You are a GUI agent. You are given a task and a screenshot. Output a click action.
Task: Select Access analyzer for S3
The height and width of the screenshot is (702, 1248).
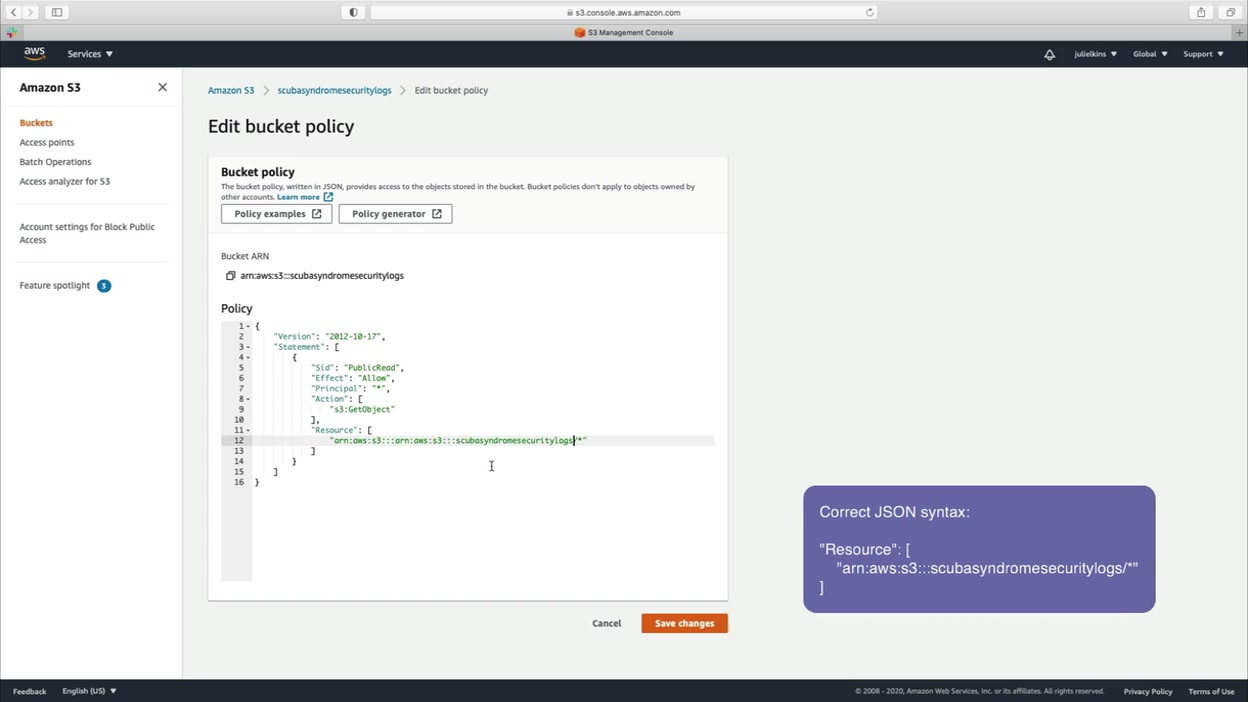click(x=65, y=182)
